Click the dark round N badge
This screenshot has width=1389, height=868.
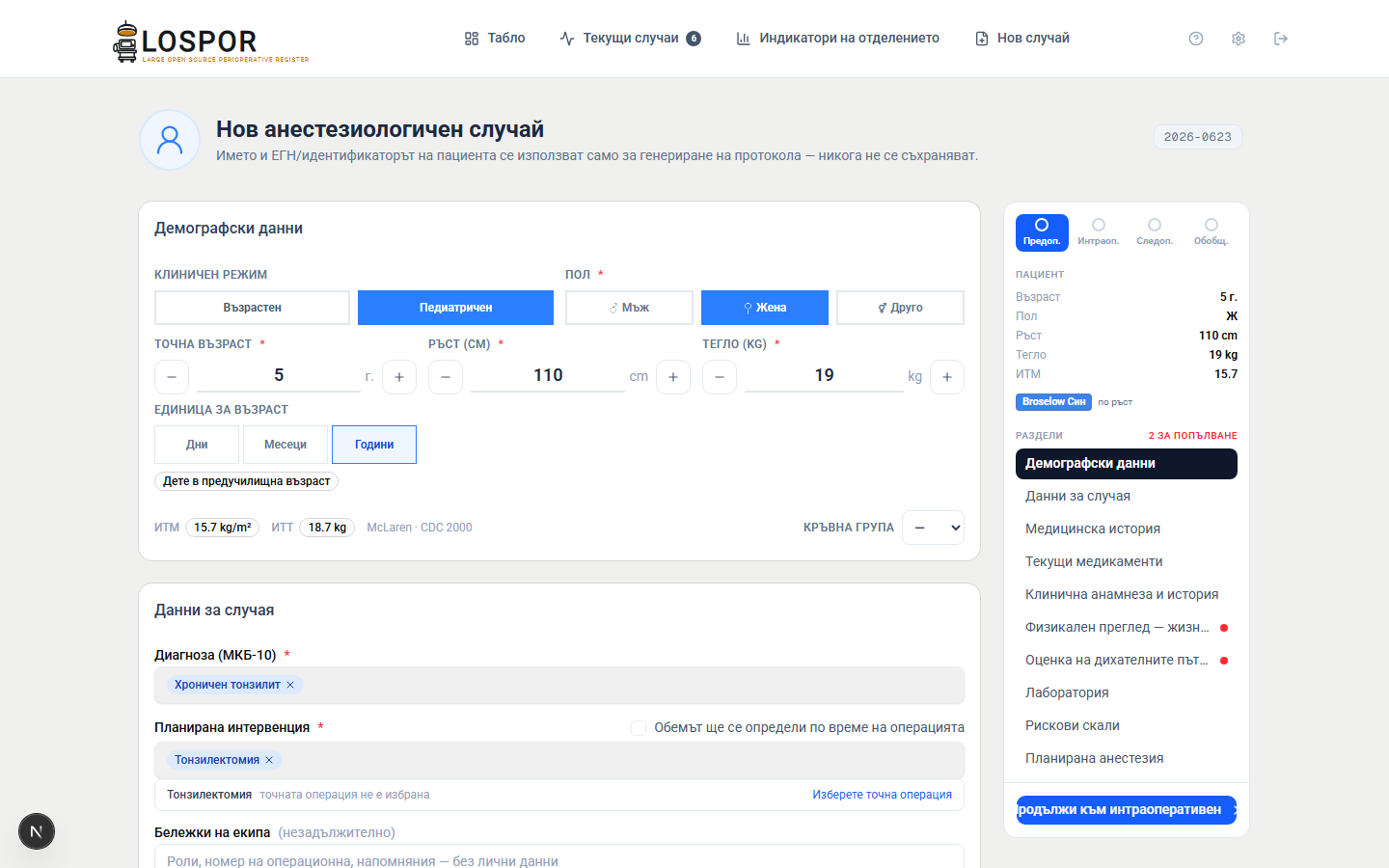point(37,831)
